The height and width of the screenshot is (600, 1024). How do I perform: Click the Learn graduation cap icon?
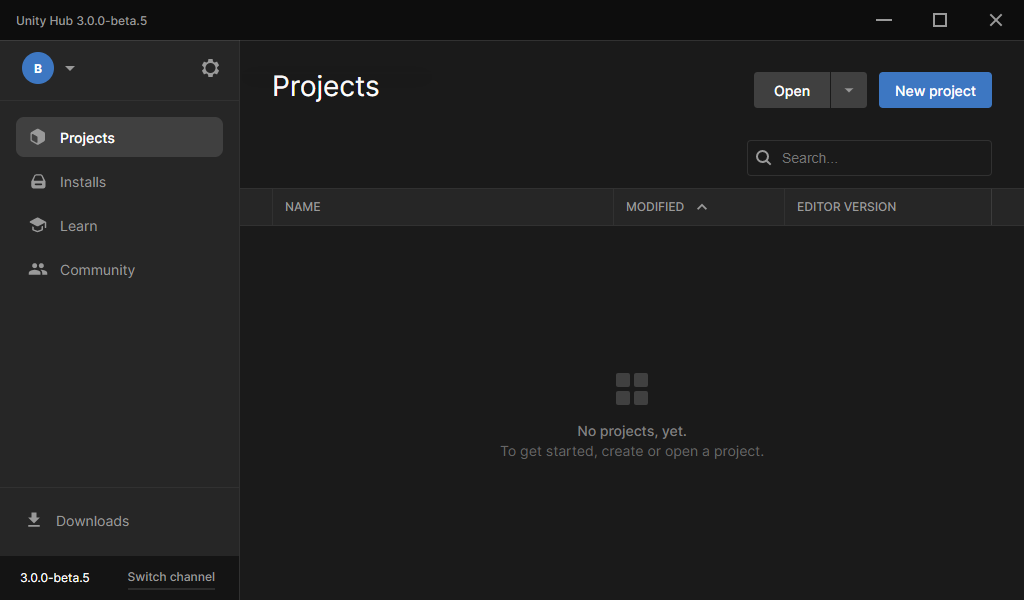click(38, 225)
